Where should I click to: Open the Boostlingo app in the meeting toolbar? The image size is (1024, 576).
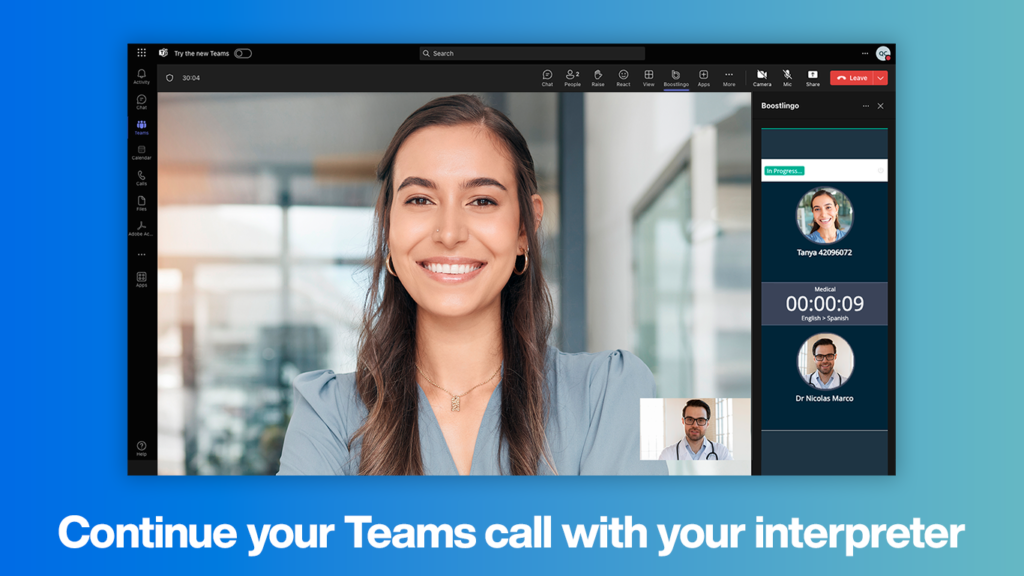click(676, 76)
